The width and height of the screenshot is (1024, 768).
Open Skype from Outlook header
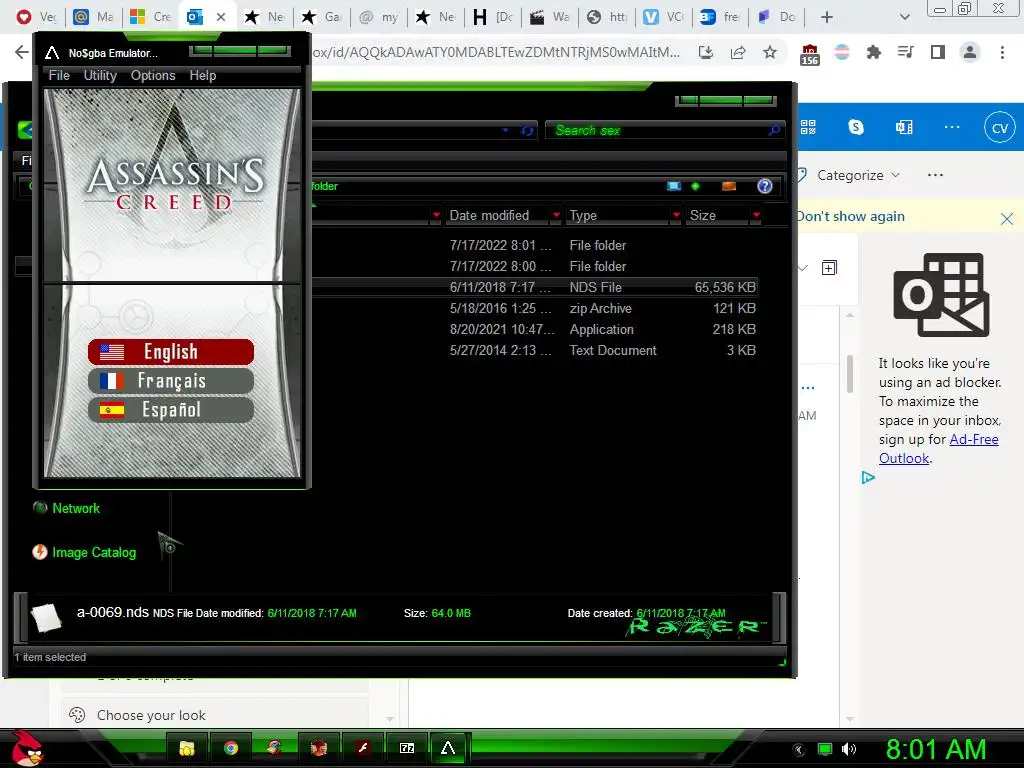pyautogui.click(x=856, y=127)
